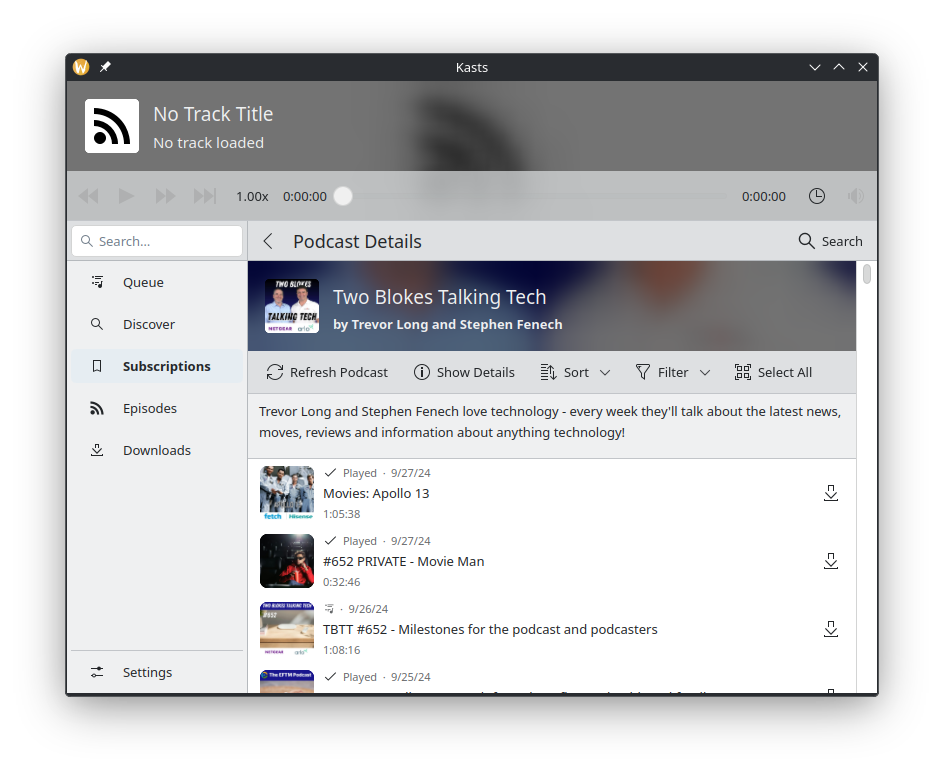Click the podcast description text

click(x=550, y=422)
